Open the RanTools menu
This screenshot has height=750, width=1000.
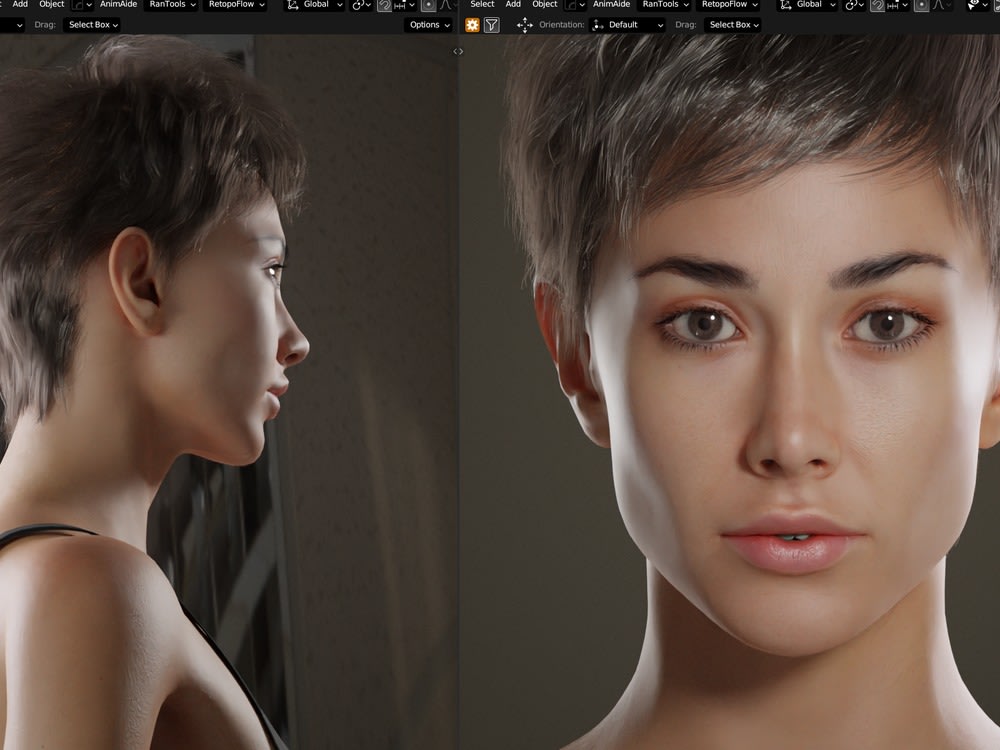(x=170, y=5)
